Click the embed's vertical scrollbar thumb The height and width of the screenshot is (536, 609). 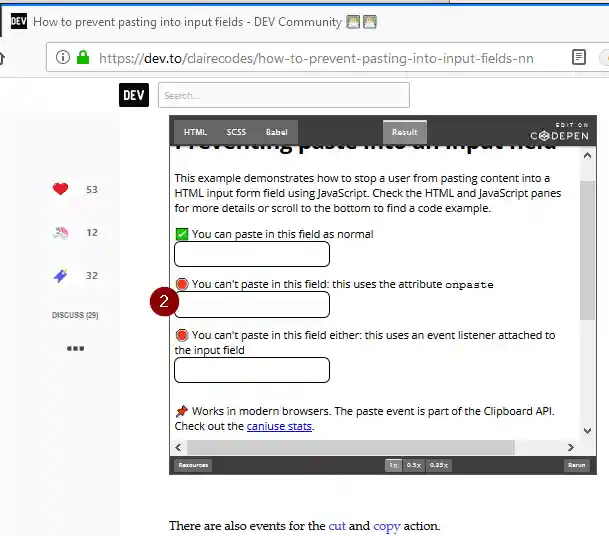587,250
